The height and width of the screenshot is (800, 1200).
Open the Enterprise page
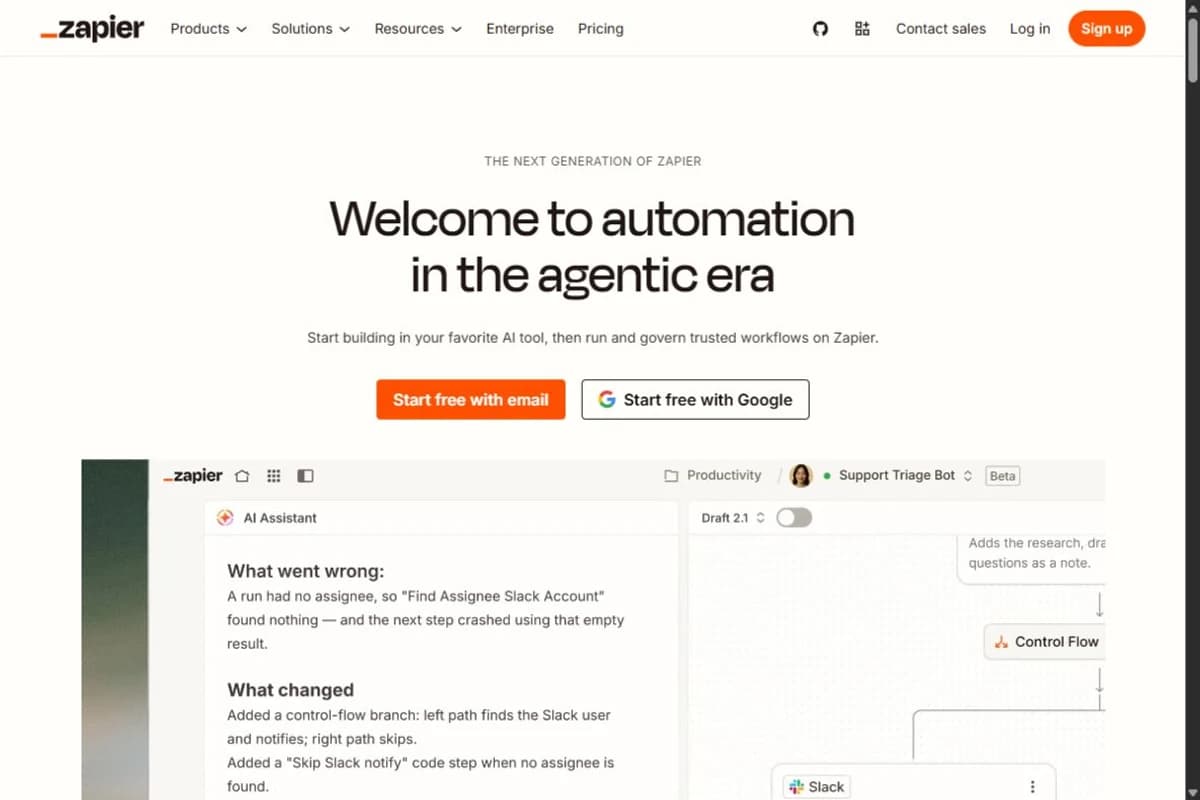[x=520, y=29]
